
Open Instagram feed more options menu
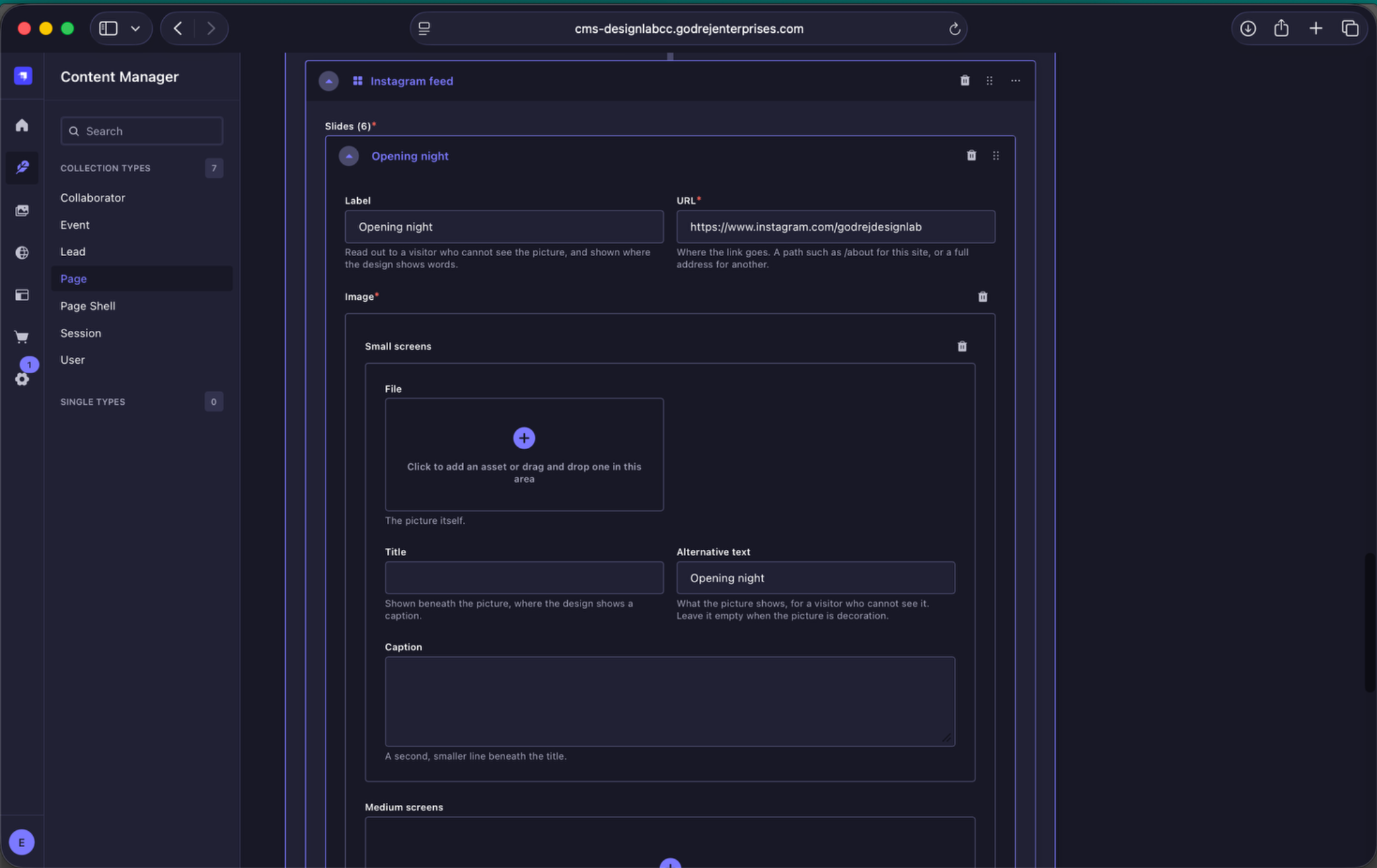point(1015,81)
